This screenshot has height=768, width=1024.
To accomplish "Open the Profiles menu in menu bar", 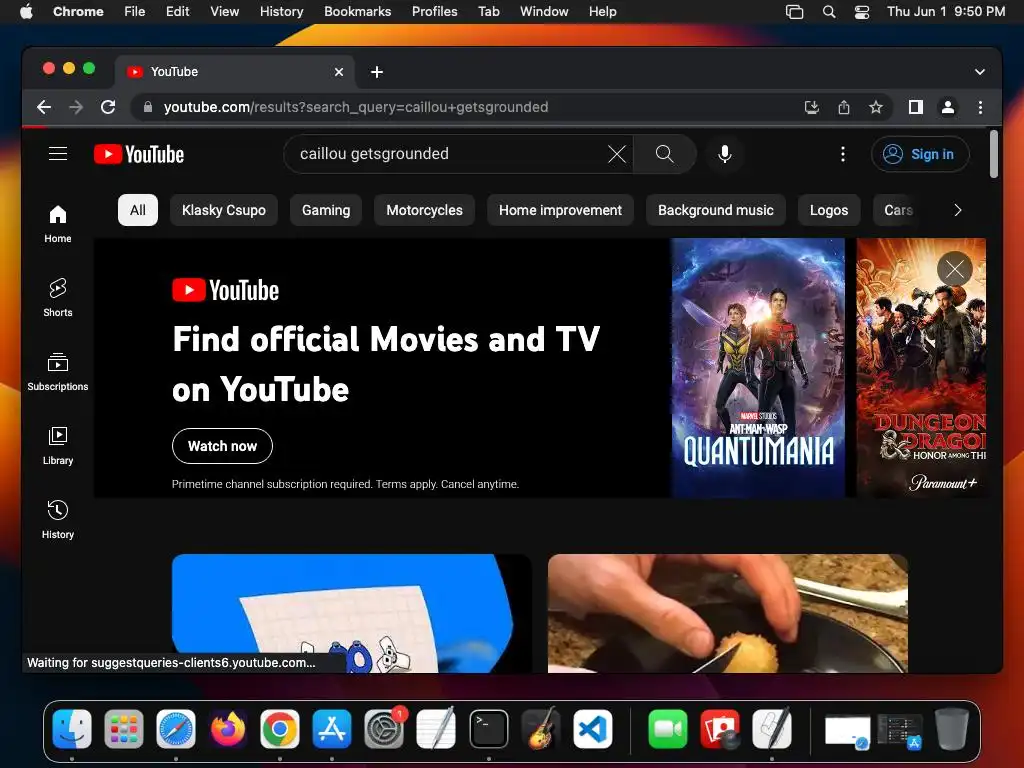I will pyautogui.click(x=434, y=11).
